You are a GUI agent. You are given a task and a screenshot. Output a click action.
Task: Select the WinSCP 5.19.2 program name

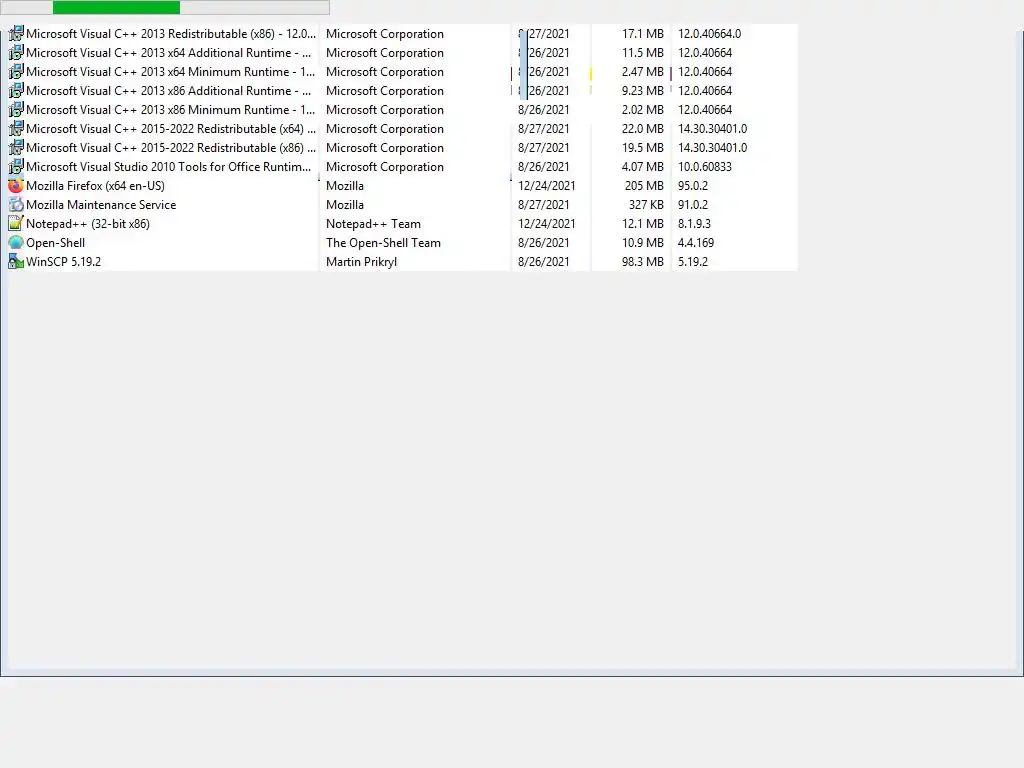(x=63, y=261)
